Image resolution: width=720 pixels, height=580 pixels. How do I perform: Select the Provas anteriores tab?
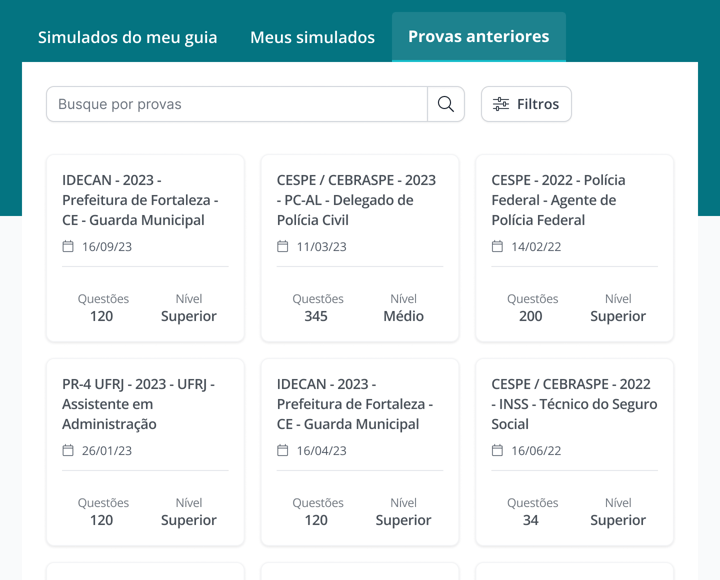[x=478, y=37]
